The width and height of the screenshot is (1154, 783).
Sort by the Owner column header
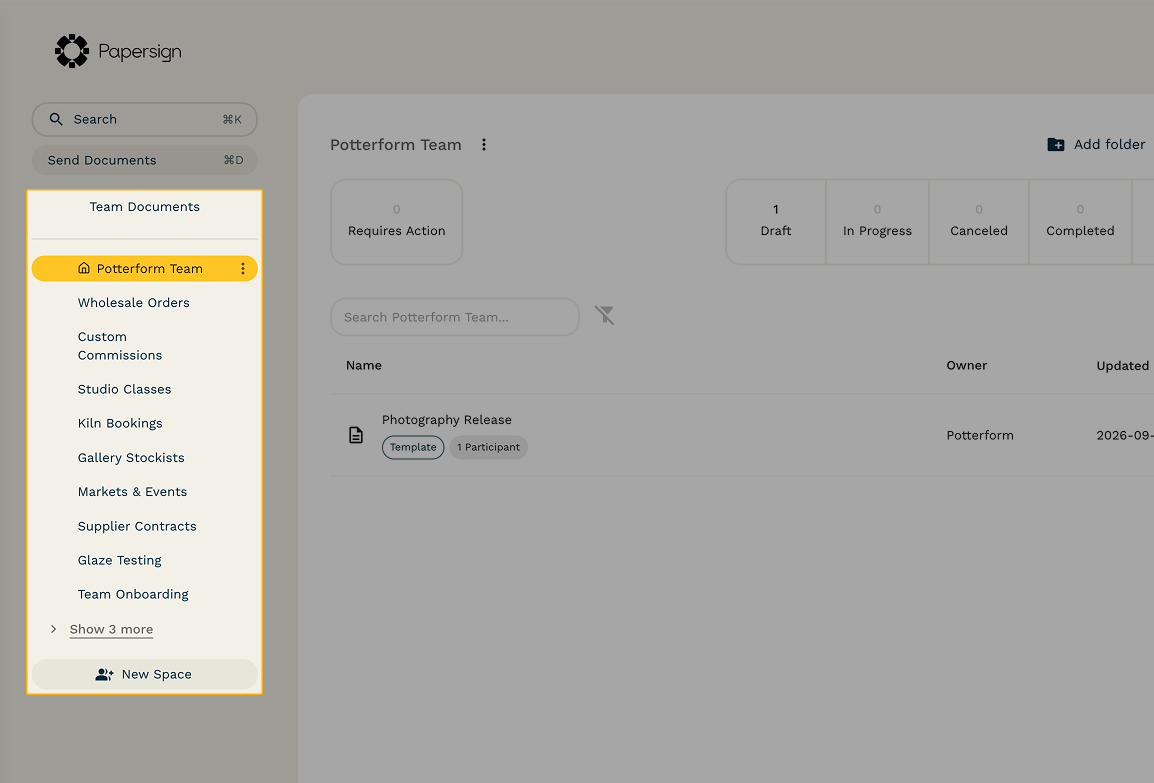click(966, 365)
